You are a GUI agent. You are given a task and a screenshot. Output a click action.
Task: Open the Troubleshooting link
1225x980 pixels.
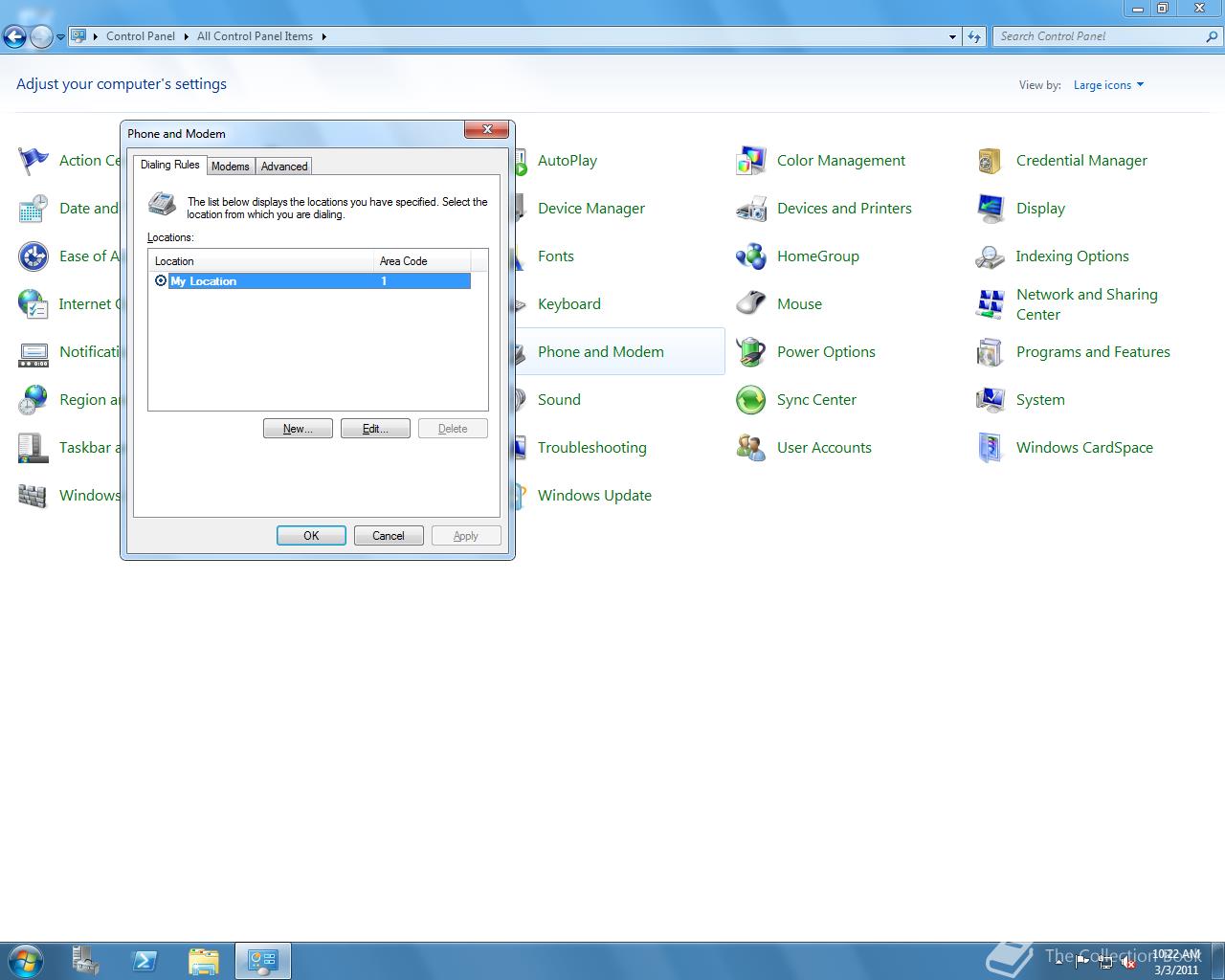pyautogui.click(x=592, y=448)
